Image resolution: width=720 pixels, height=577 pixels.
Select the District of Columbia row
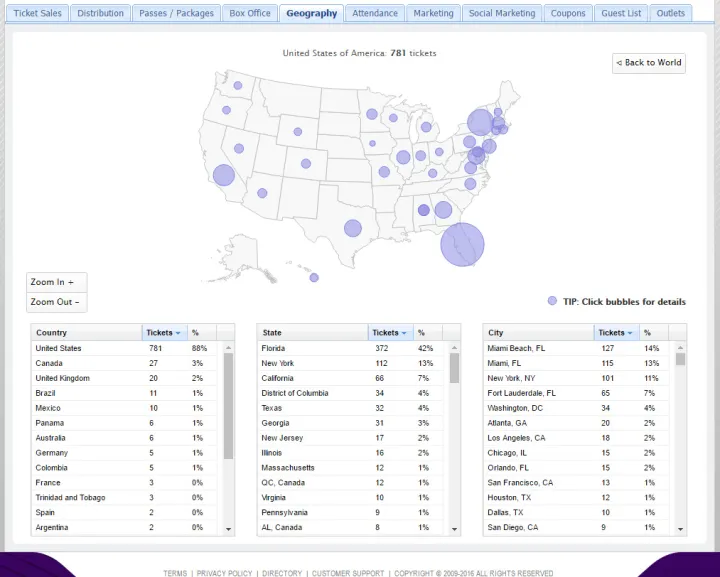tap(350, 393)
